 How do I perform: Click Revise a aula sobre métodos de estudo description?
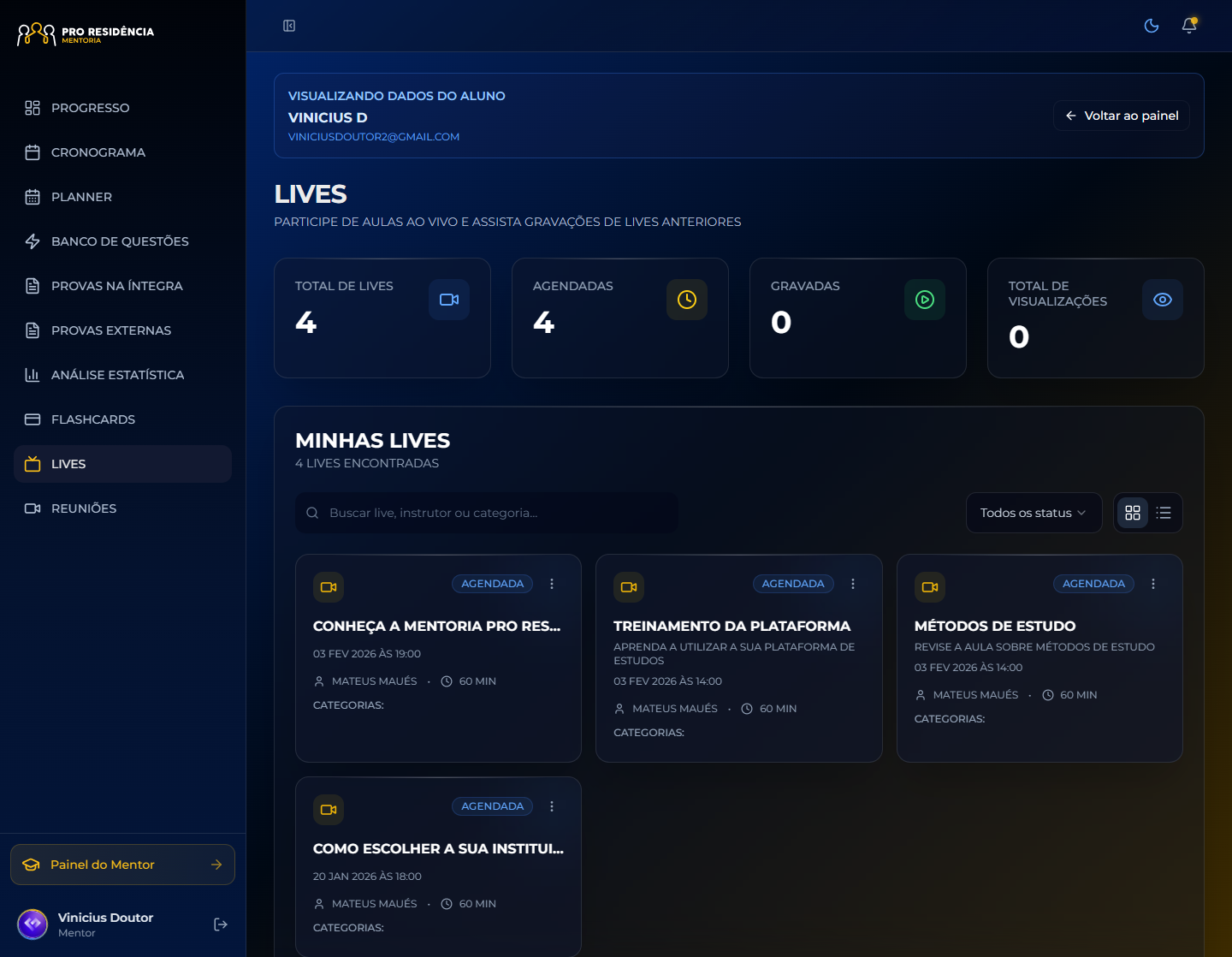[x=1034, y=647]
